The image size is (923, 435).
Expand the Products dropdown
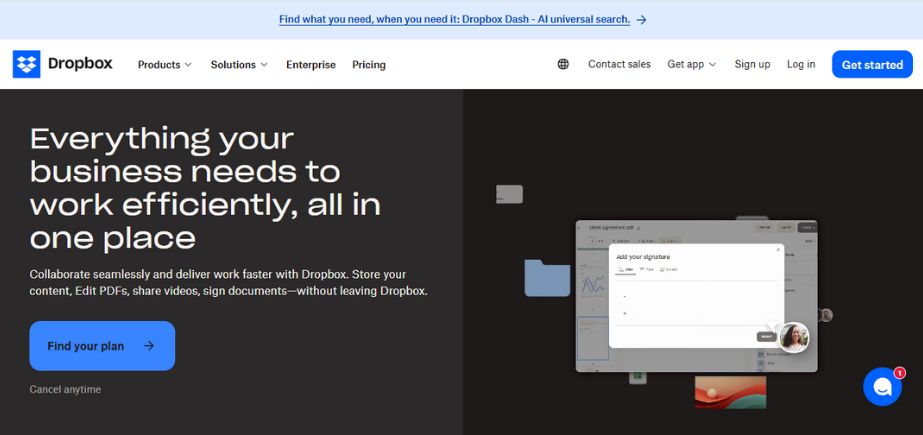point(165,65)
